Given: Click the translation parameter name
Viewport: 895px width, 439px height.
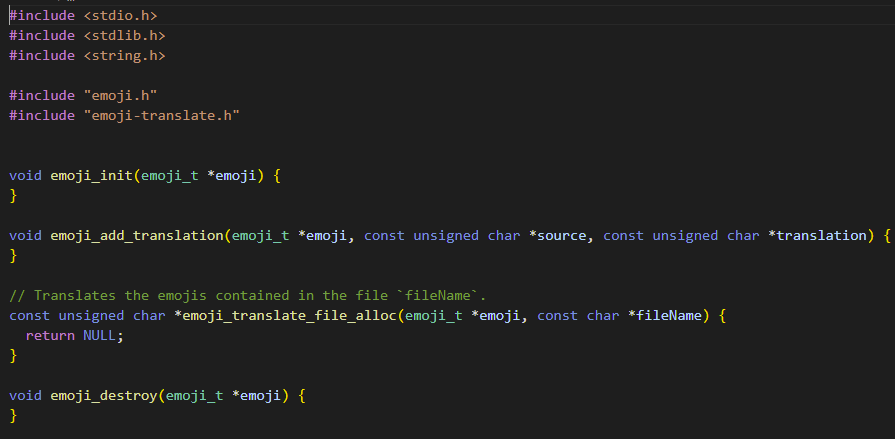Looking at the screenshot, I should click(821, 235).
